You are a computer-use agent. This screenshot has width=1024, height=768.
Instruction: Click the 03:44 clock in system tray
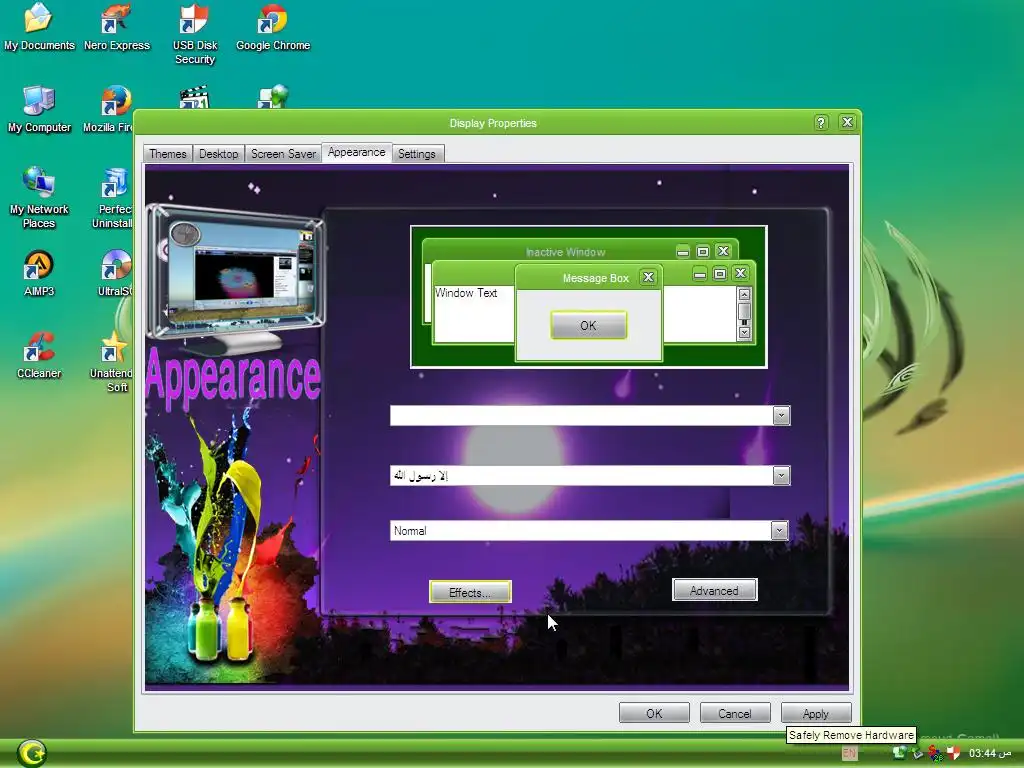pos(990,753)
